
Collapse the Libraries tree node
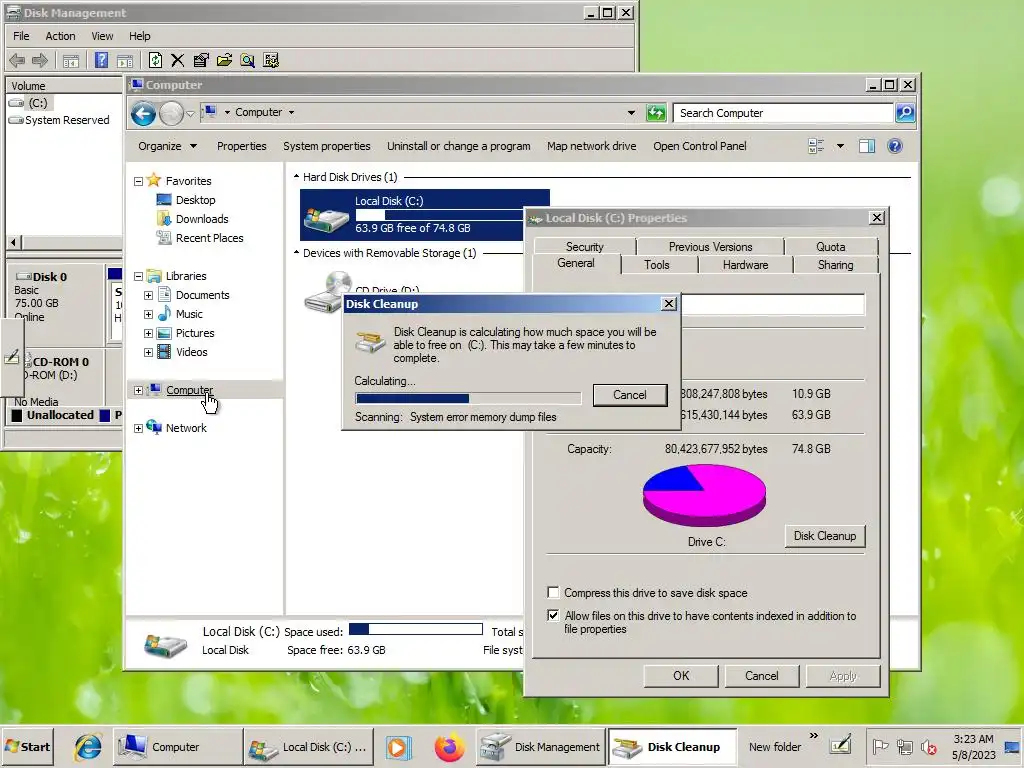pos(138,276)
